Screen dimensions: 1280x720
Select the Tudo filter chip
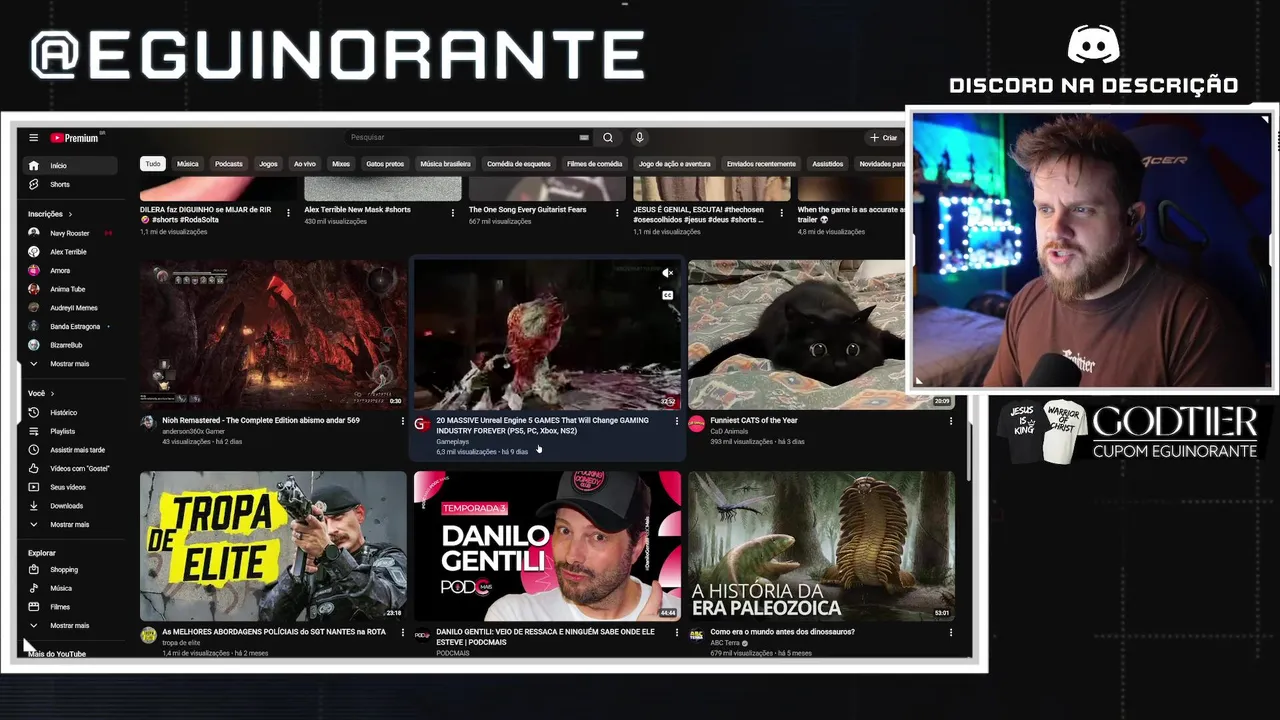pos(152,164)
